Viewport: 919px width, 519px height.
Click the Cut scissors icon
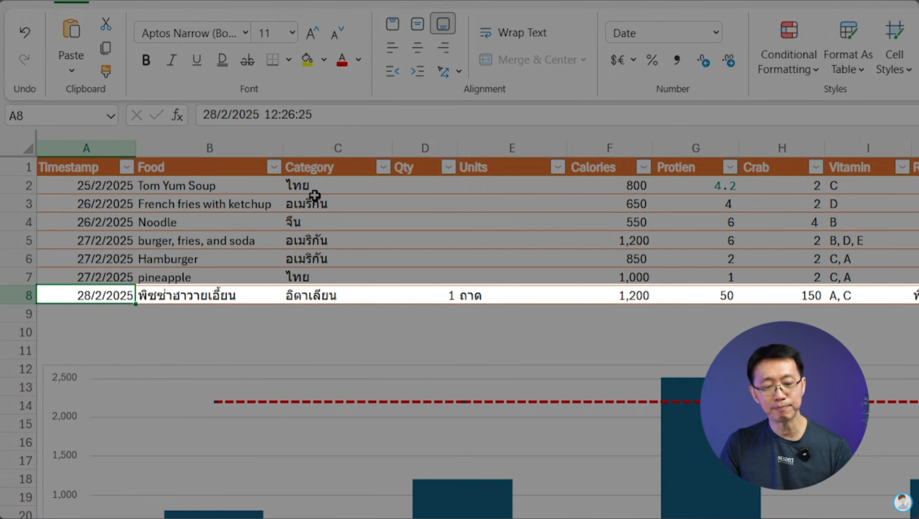[x=105, y=24]
